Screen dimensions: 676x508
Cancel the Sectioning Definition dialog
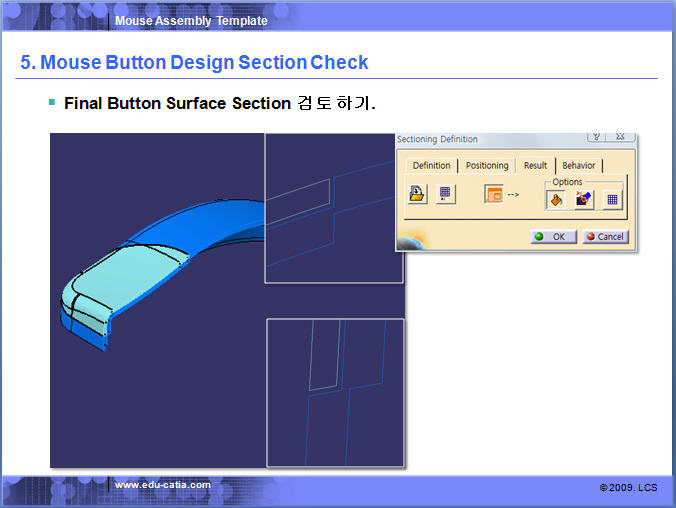[604, 237]
